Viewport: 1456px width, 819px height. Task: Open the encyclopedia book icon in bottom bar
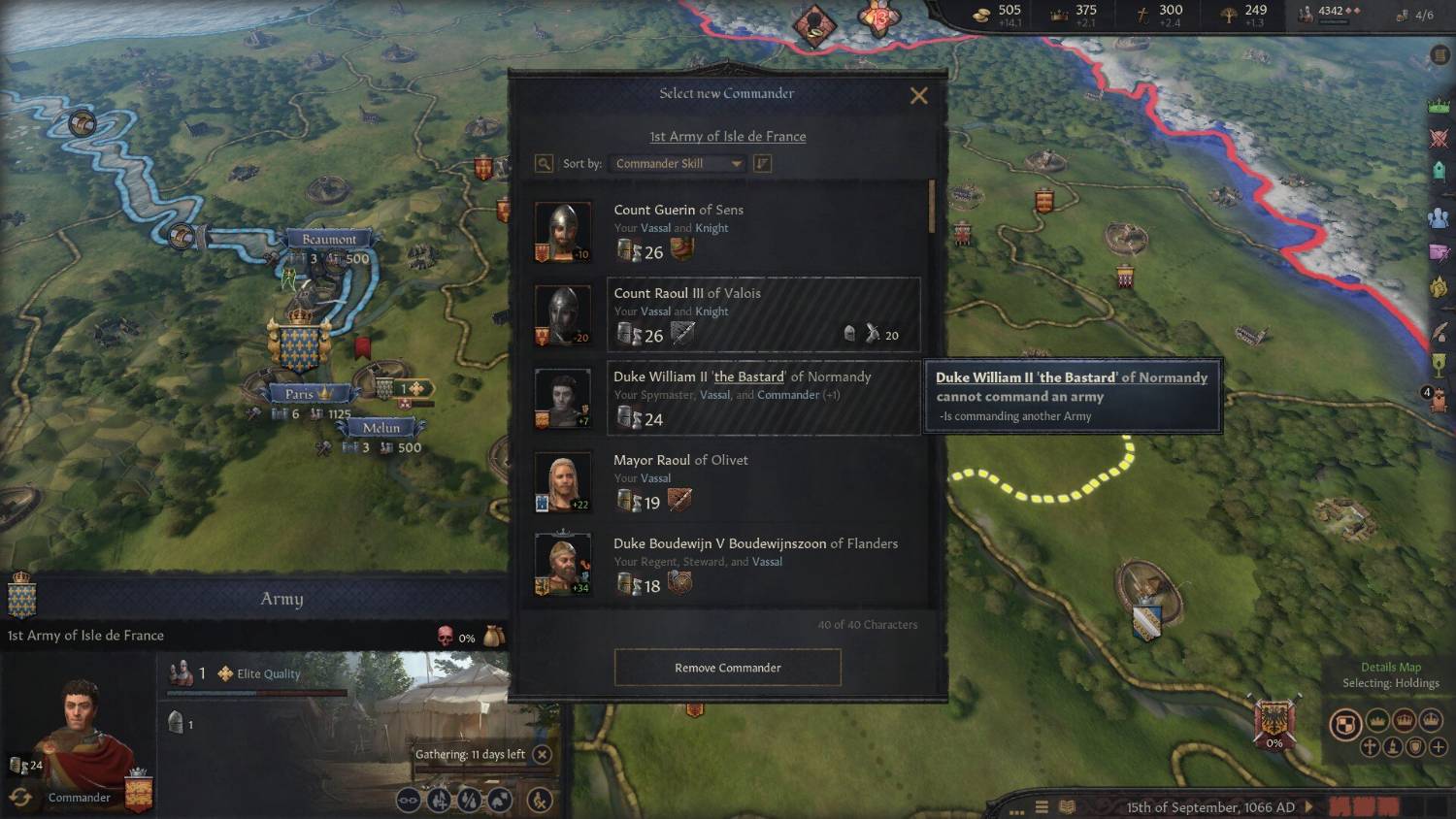[1067, 806]
